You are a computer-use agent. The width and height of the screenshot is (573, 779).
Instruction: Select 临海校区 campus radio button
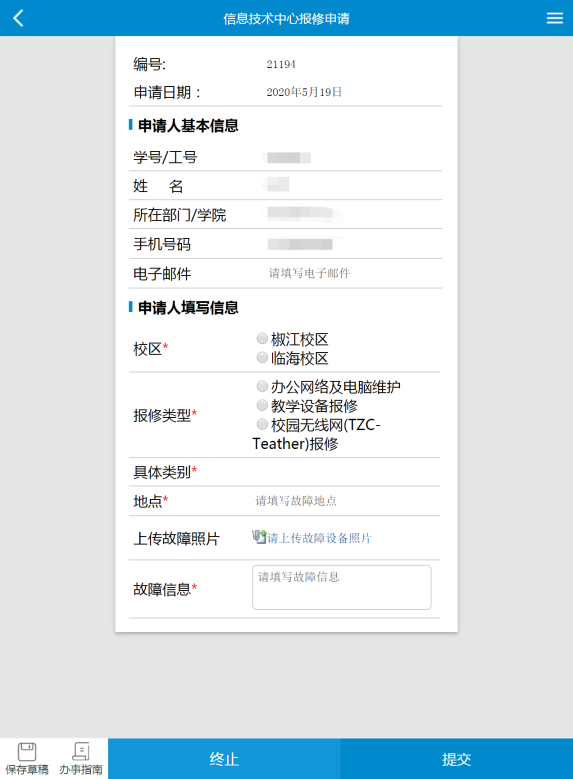click(x=262, y=358)
